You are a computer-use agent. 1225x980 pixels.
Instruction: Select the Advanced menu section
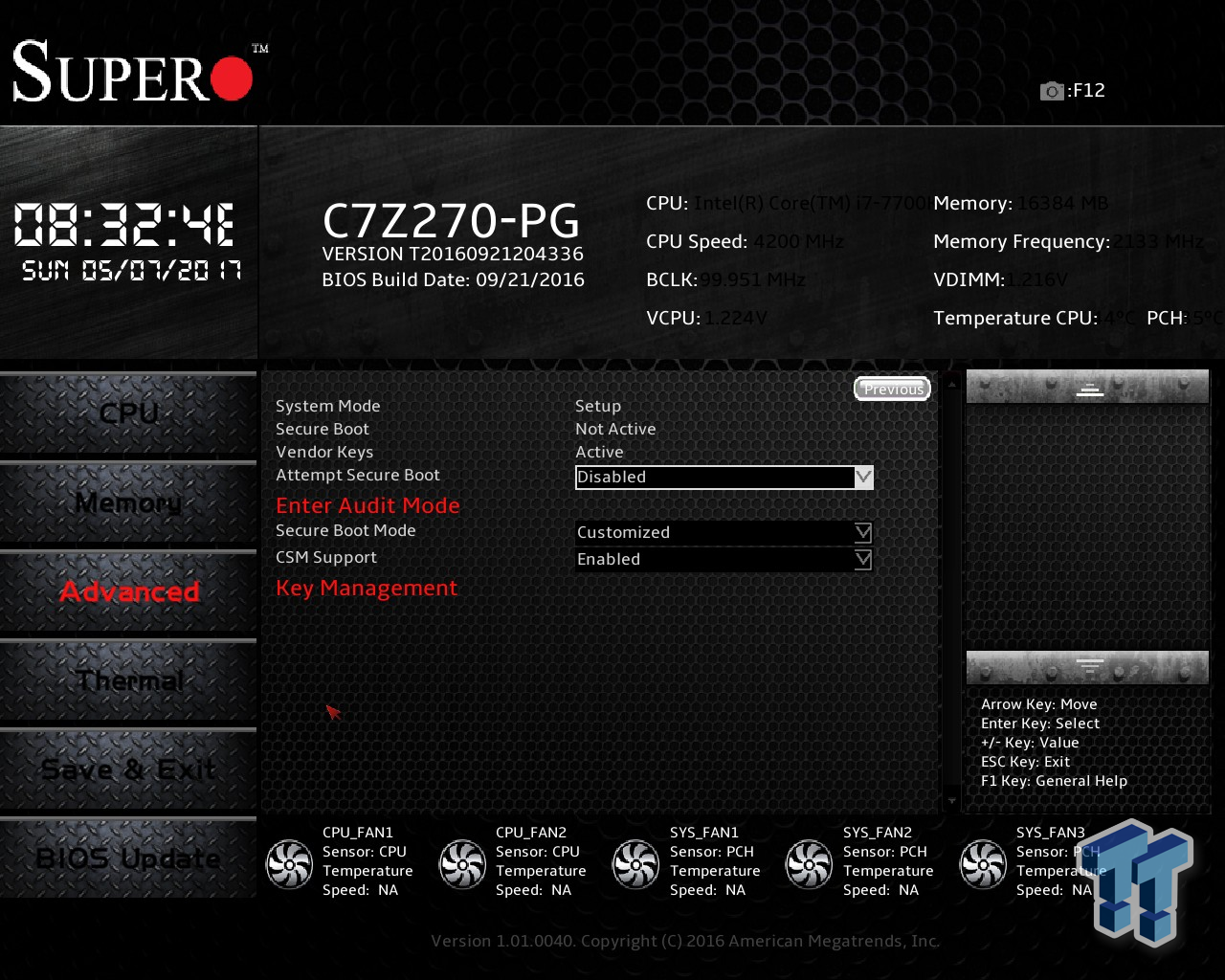128,591
